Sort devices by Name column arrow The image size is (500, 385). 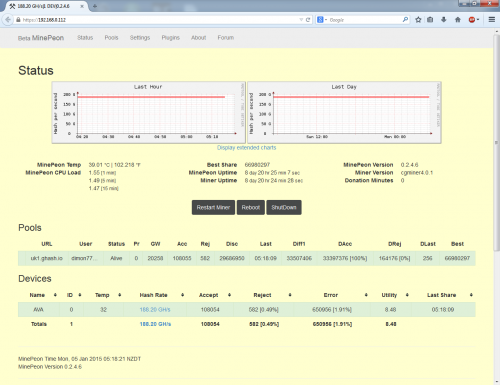click(55, 295)
